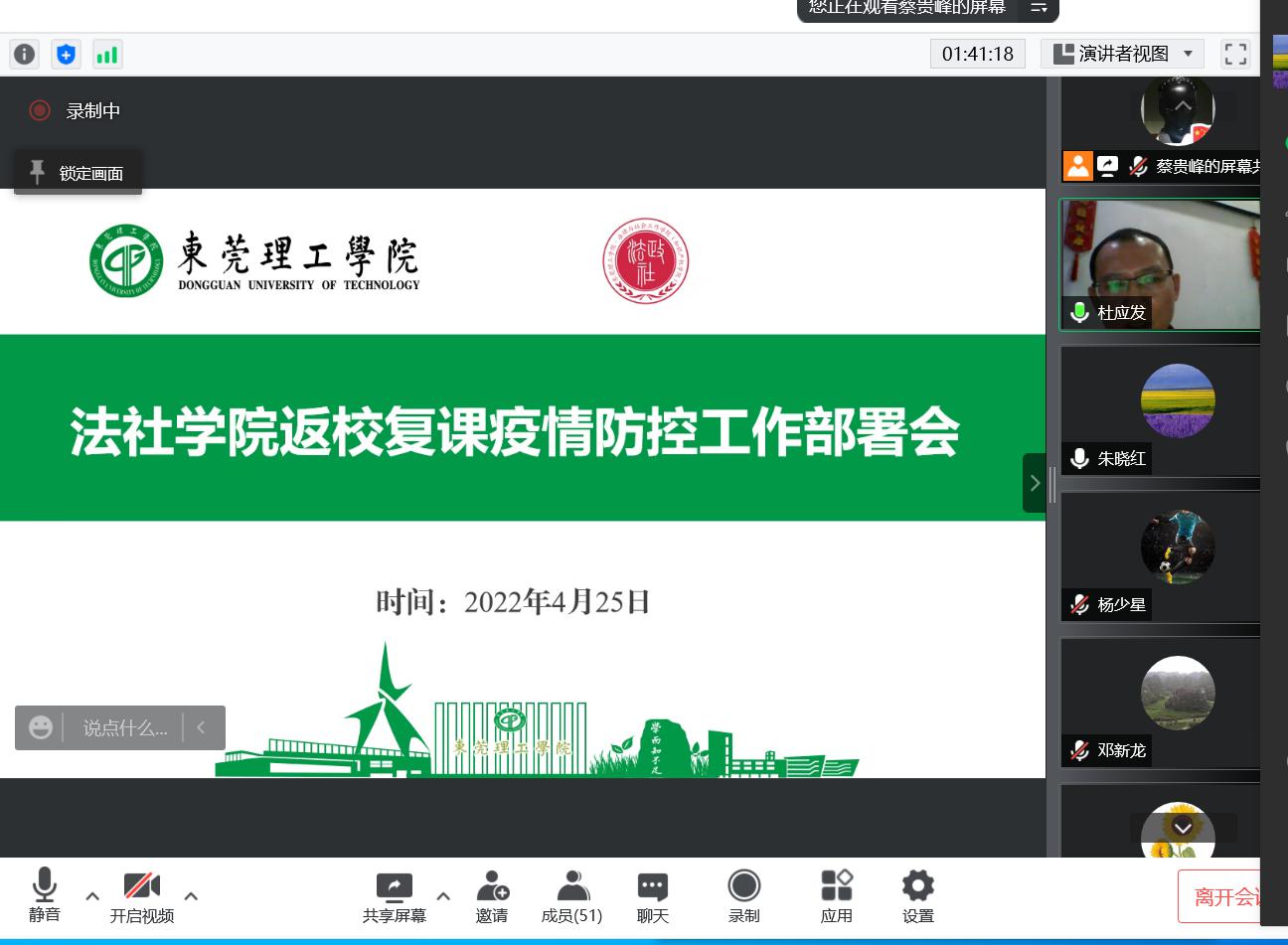
Task: Click 锁定画面 pin screen button
Action: [78, 173]
